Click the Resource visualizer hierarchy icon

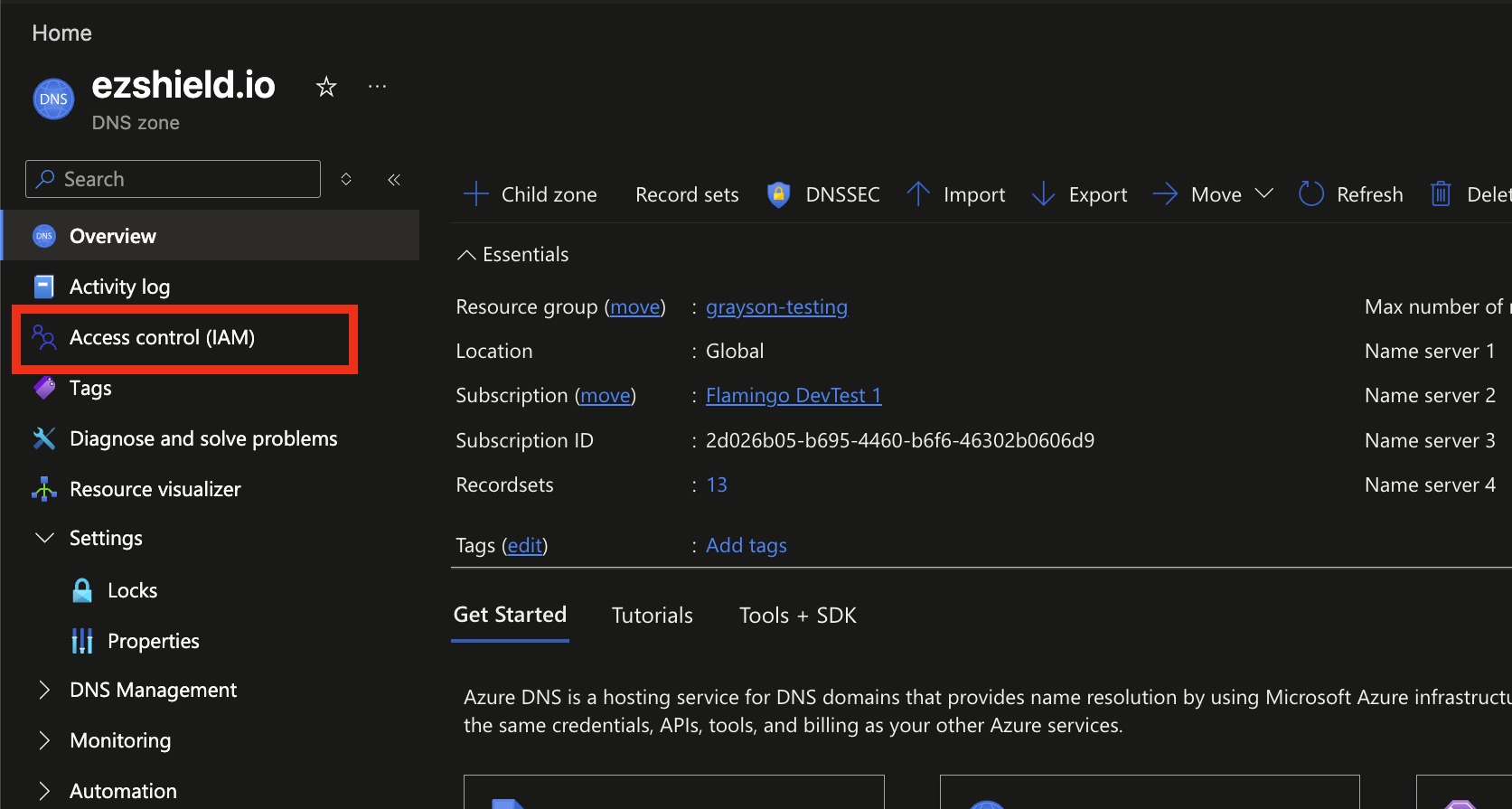point(44,489)
